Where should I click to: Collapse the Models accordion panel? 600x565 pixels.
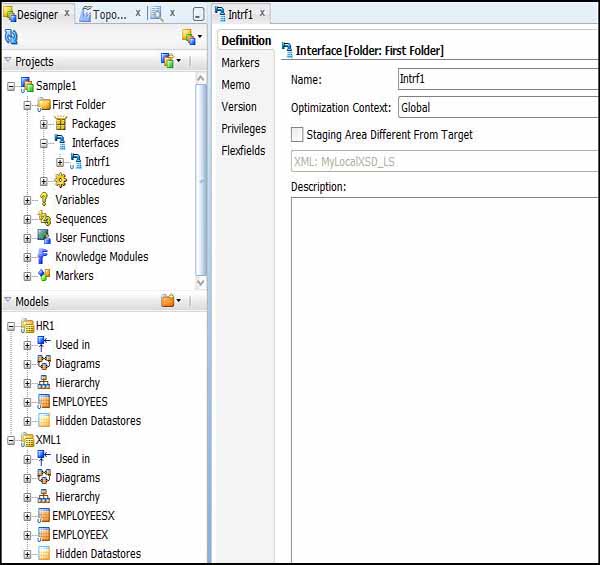8,300
